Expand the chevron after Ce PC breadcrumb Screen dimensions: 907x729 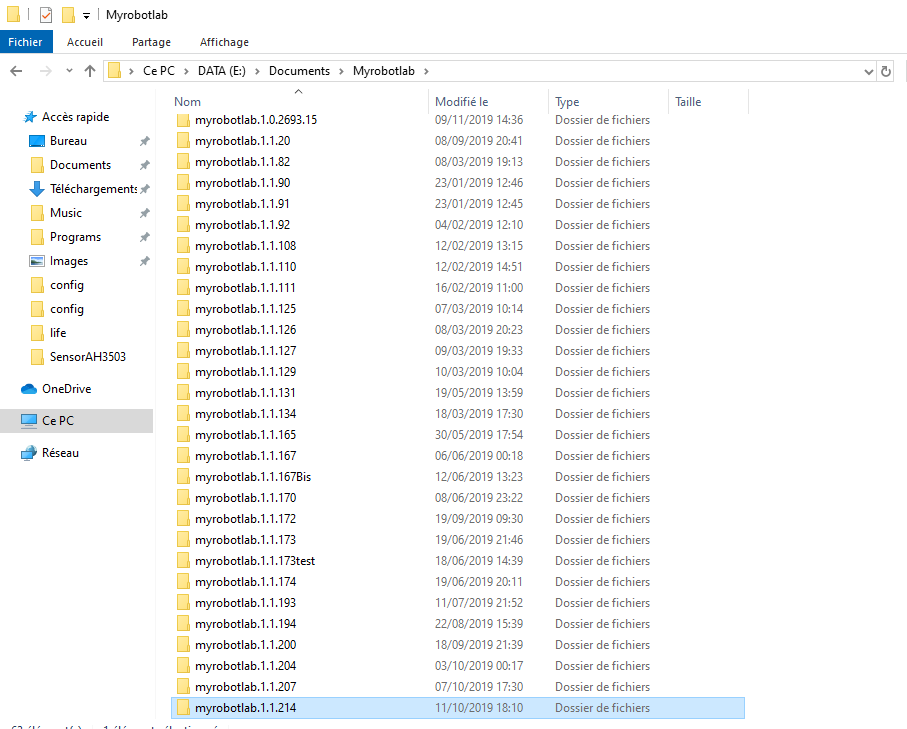pos(186,71)
